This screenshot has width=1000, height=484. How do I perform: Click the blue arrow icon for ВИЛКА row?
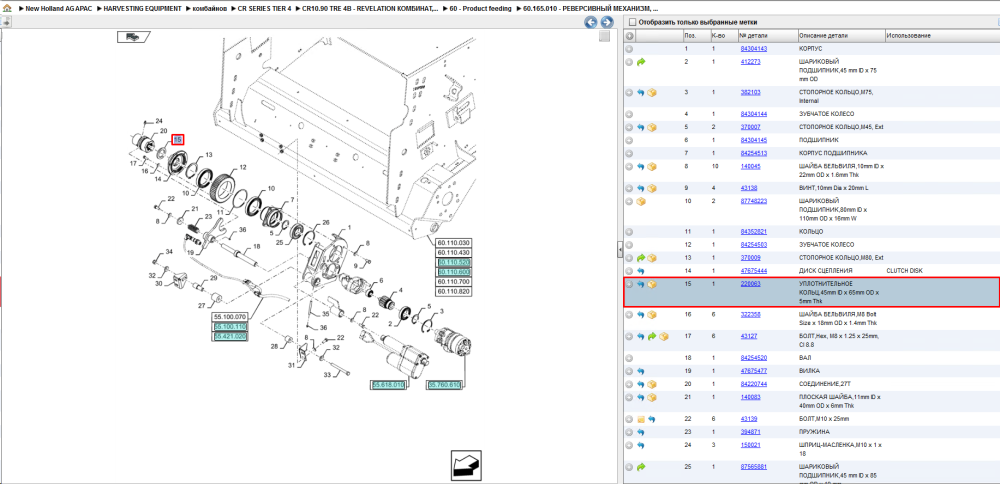(x=642, y=371)
